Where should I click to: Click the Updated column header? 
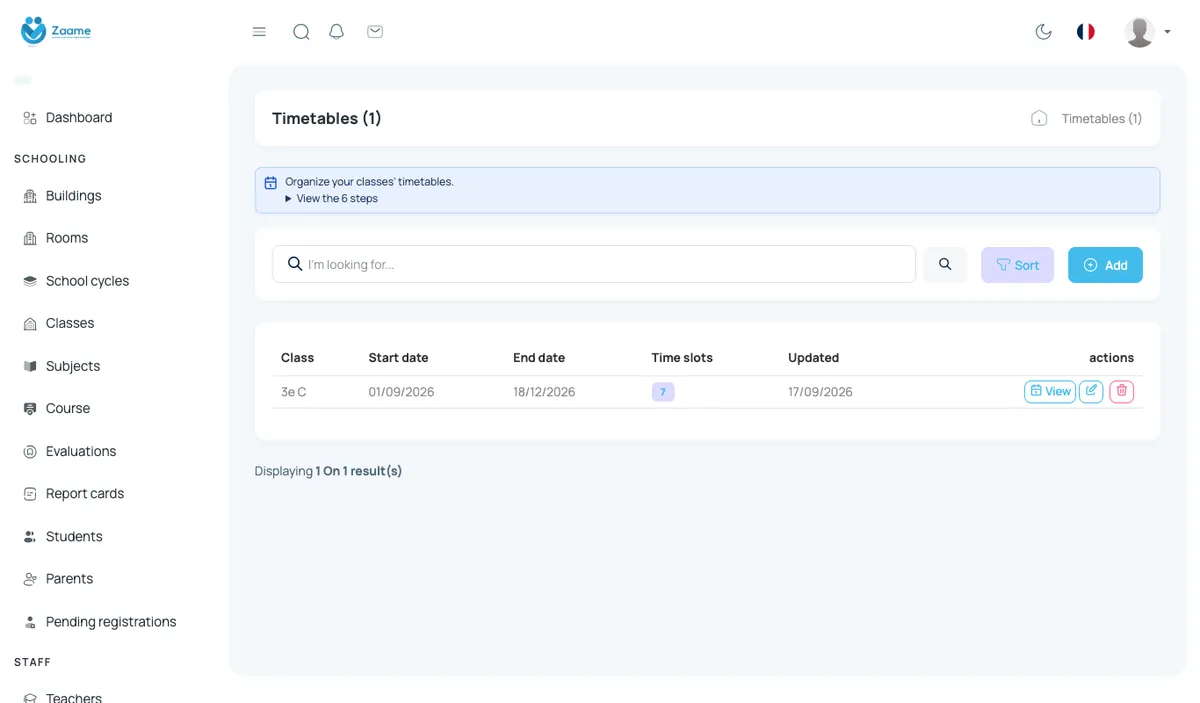click(x=814, y=358)
